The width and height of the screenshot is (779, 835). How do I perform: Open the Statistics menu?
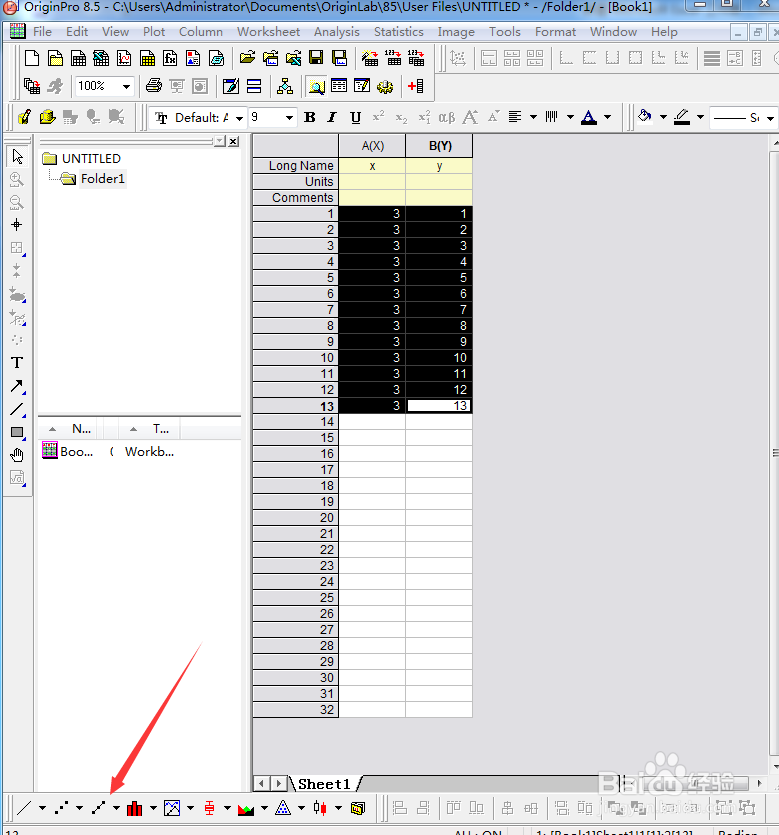pos(399,32)
